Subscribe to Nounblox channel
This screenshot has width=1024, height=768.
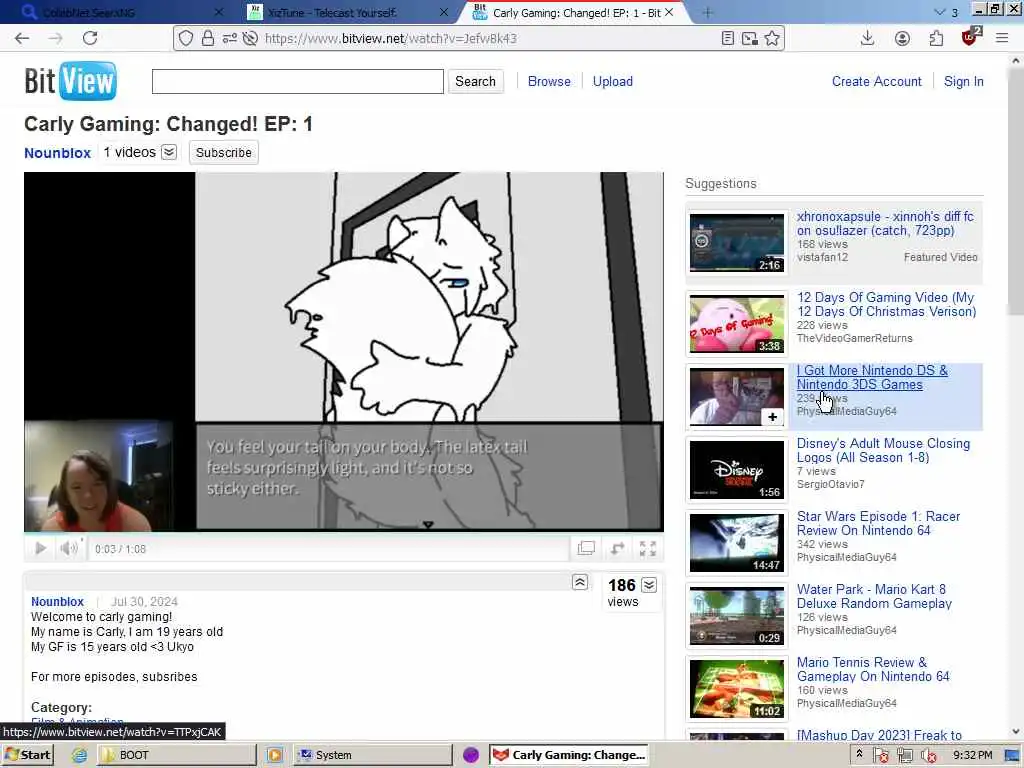(224, 152)
